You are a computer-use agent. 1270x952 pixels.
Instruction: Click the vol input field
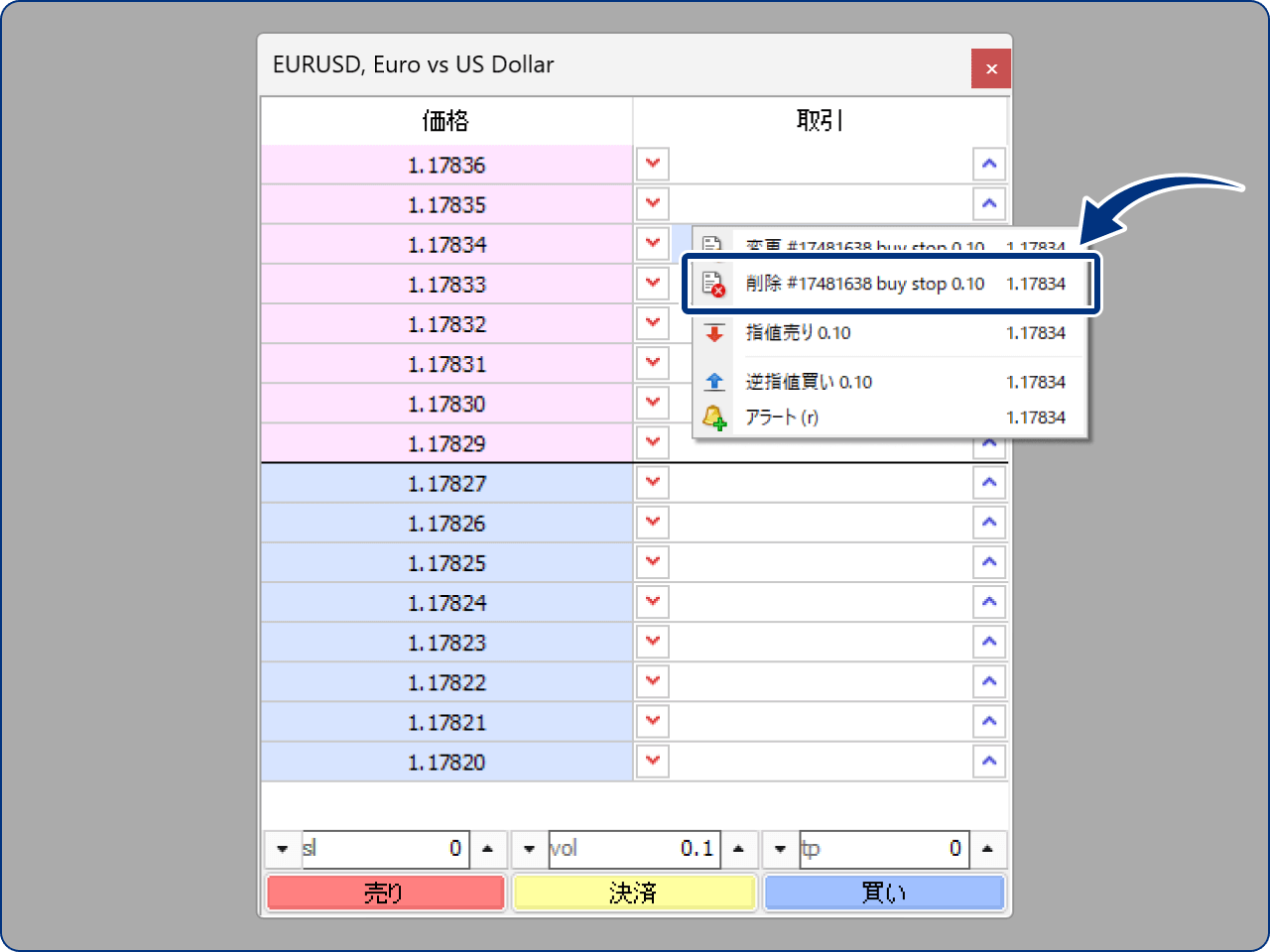tap(634, 849)
